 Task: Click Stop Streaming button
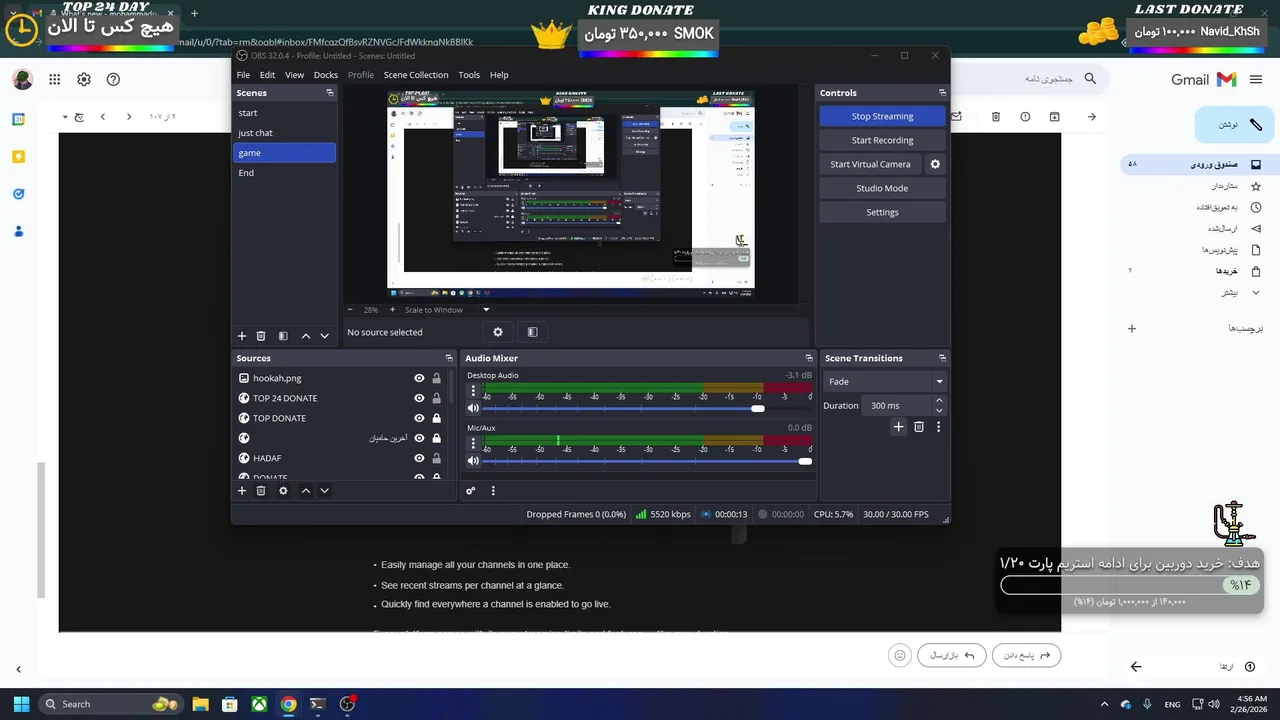pyautogui.click(x=882, y=116)
